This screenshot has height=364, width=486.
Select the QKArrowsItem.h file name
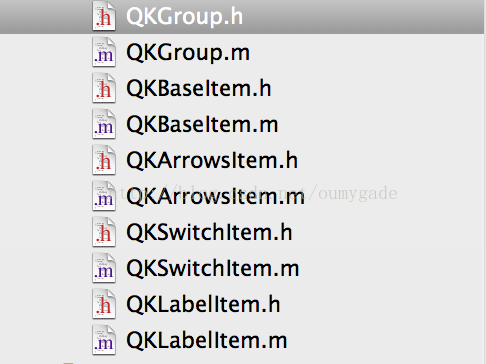(x=212, y=160)
